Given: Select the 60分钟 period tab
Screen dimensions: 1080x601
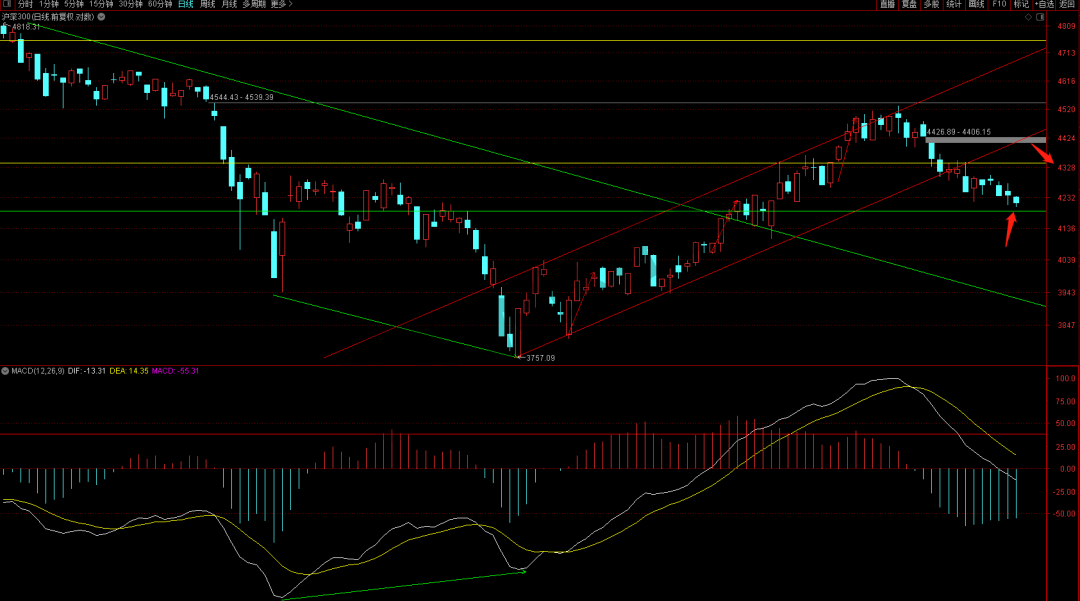Looking at the screenshot, I should coord(160,4).
